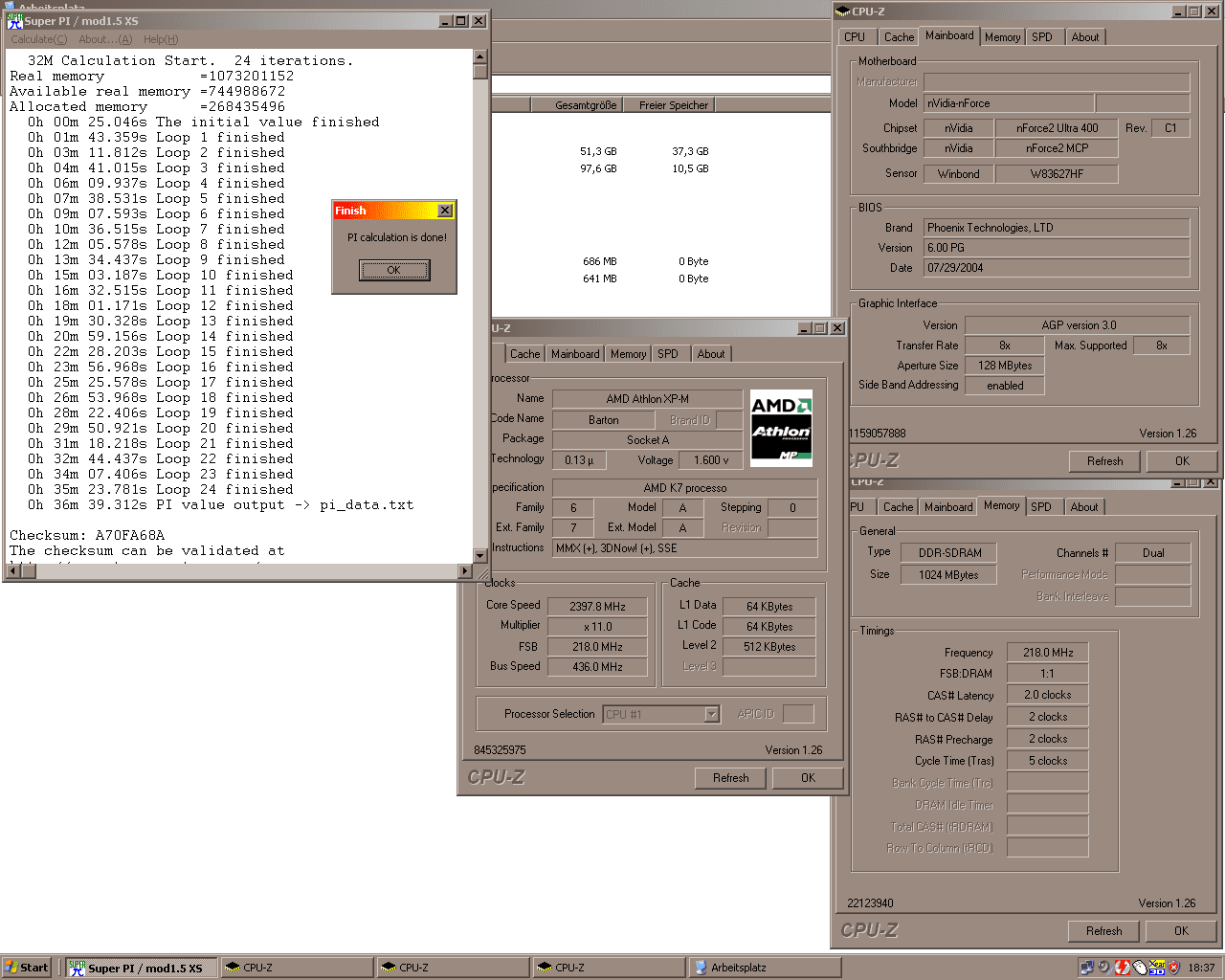Click OK in the Memory timings CPU-Z window
This screenshot has width=1225, height=980.
[x=1182, y=931]
